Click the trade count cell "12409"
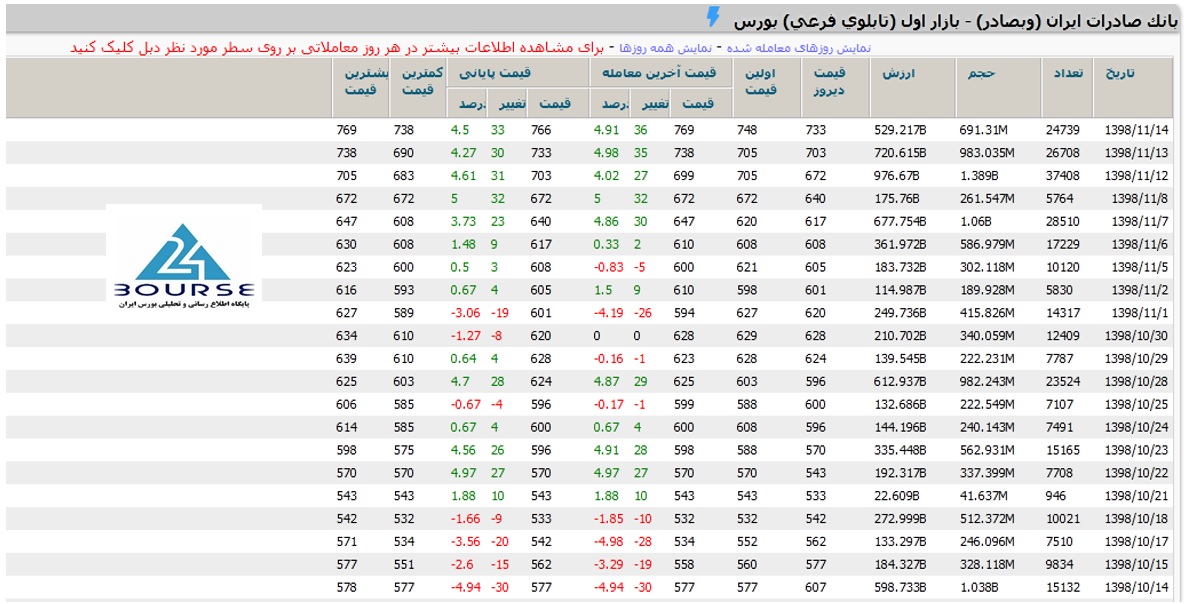This screenshot has width=1189, height=604. [x=1062, y=336]
